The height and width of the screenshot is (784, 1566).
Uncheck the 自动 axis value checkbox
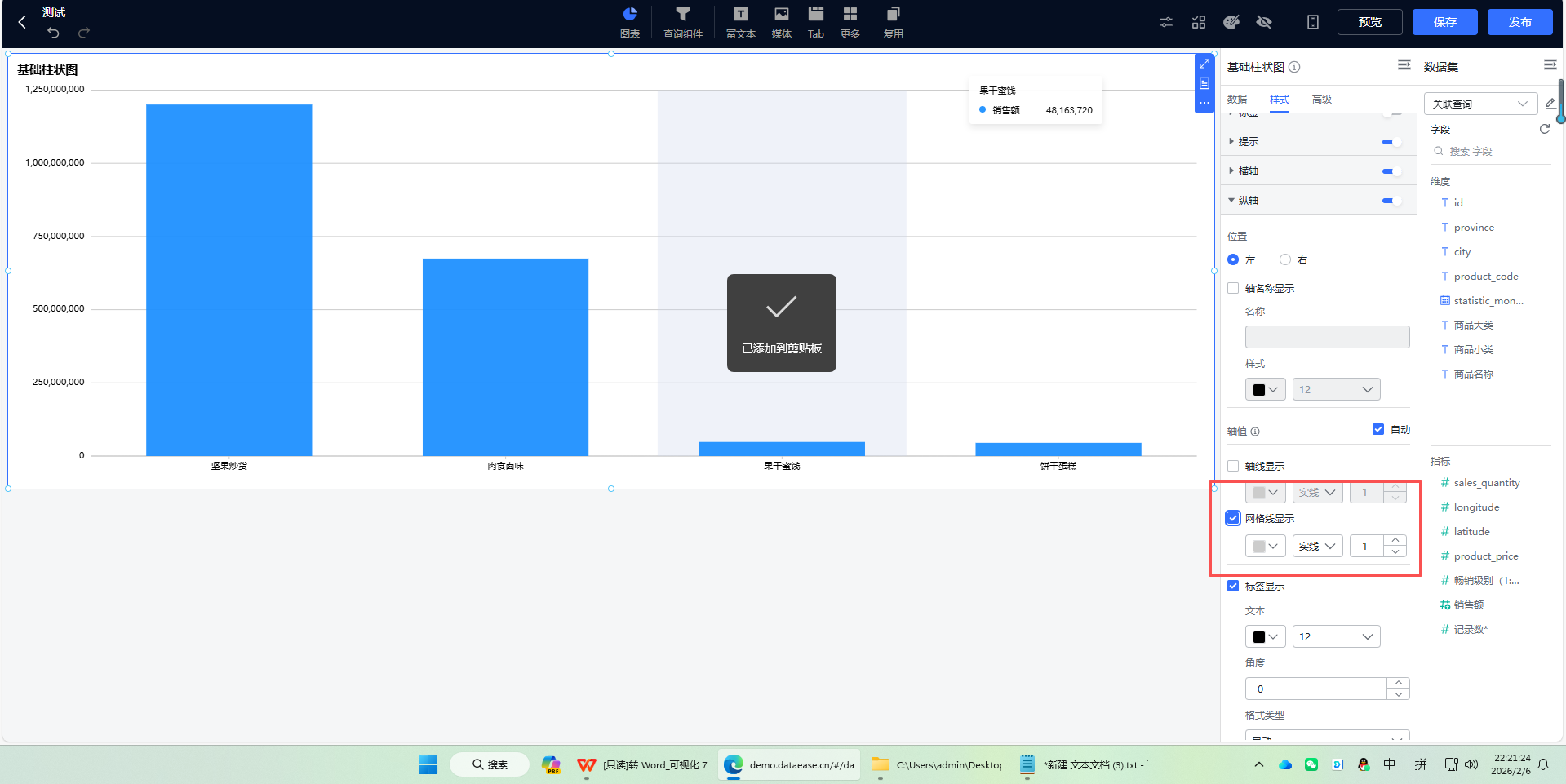(x=1378, y=429)
